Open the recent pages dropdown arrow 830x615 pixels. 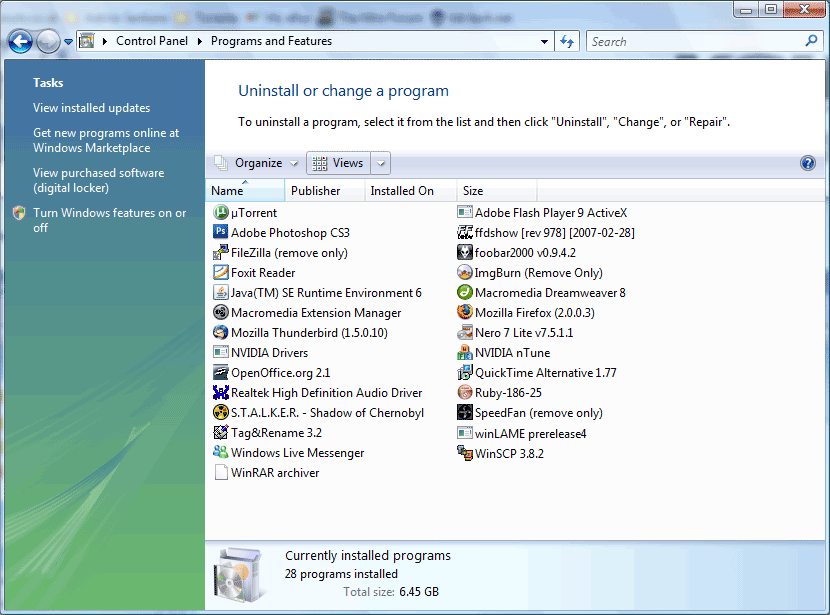click(x=68, y=41)
